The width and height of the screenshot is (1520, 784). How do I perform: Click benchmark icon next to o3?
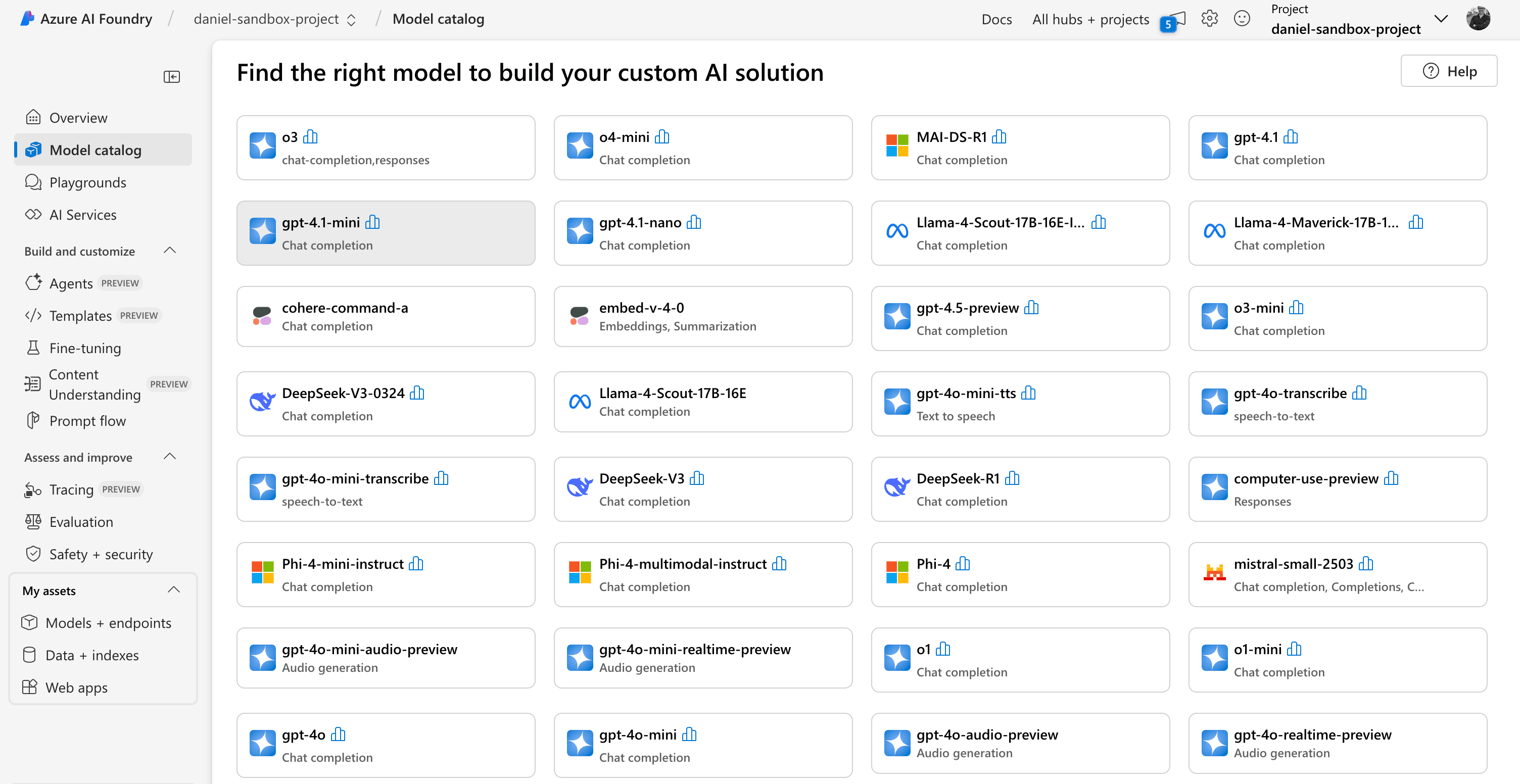coord(310,137)
